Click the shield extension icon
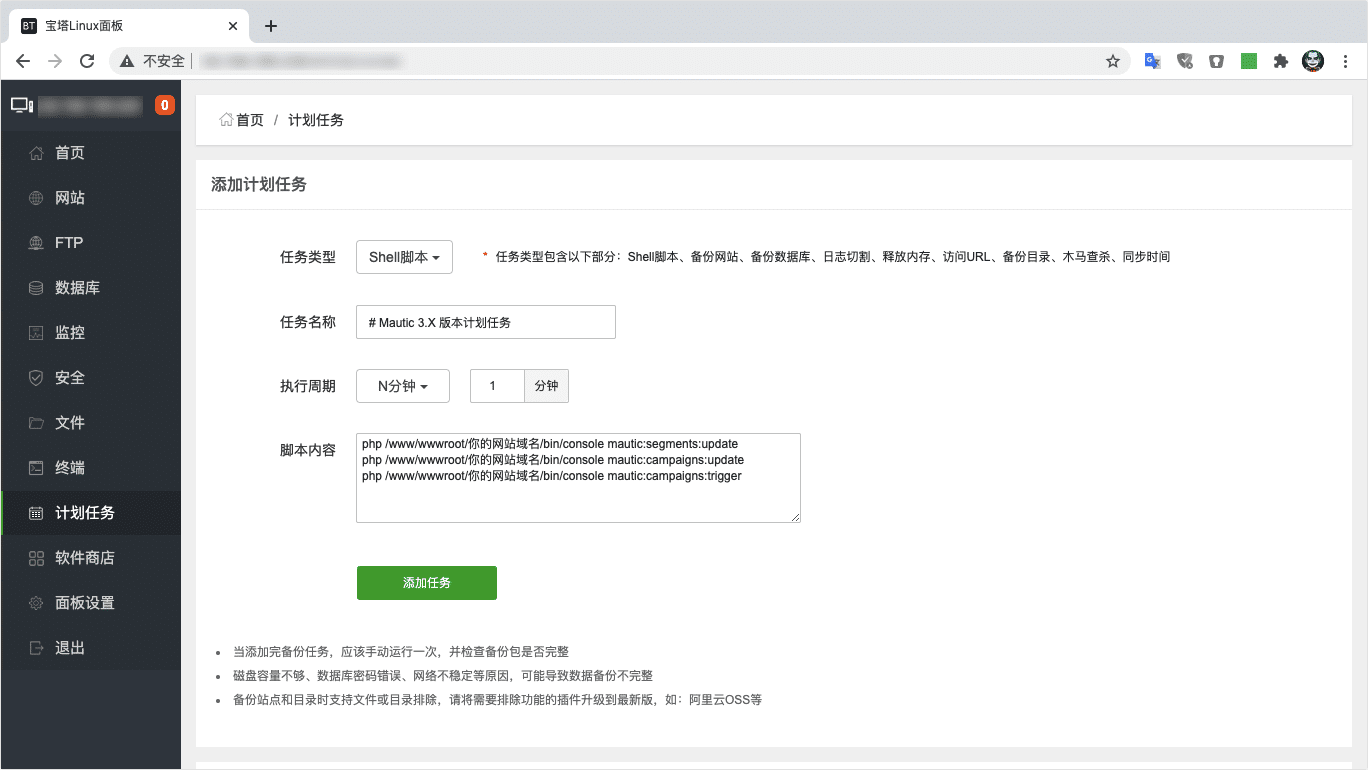Image resolution: width=1368 pixels, height=770 pixels. (x=1185, y=61)
